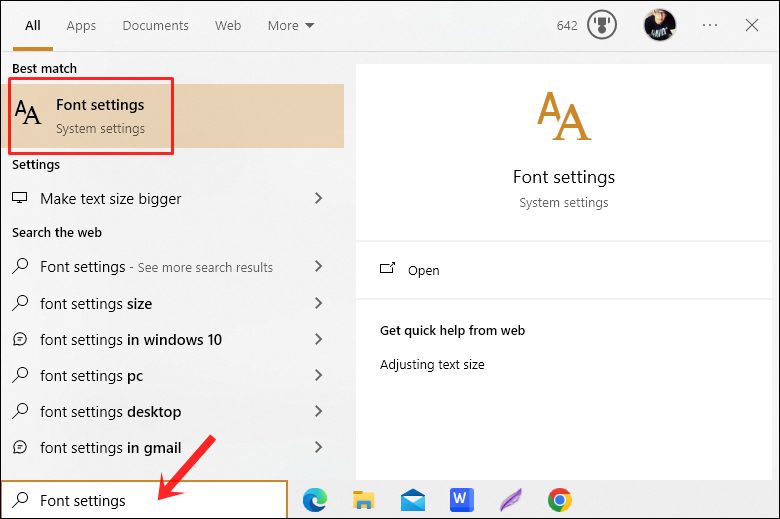Open the three-dot options menu
780x519 pixels.
tap(710, 25)
